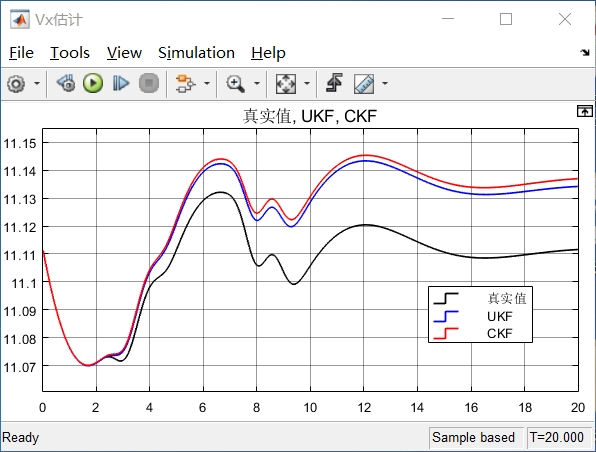Click the blue UKF legend line sample
Viewport: 596px width, 452px height.
(446, 316)
